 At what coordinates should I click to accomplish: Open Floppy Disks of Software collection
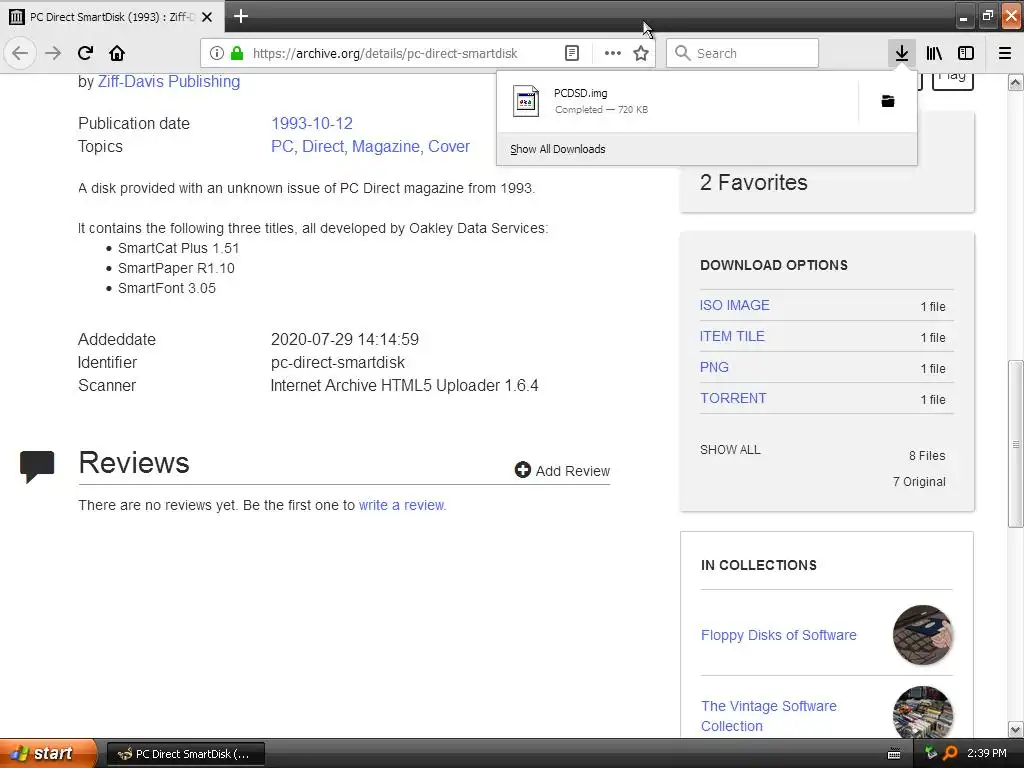(778, 635)
